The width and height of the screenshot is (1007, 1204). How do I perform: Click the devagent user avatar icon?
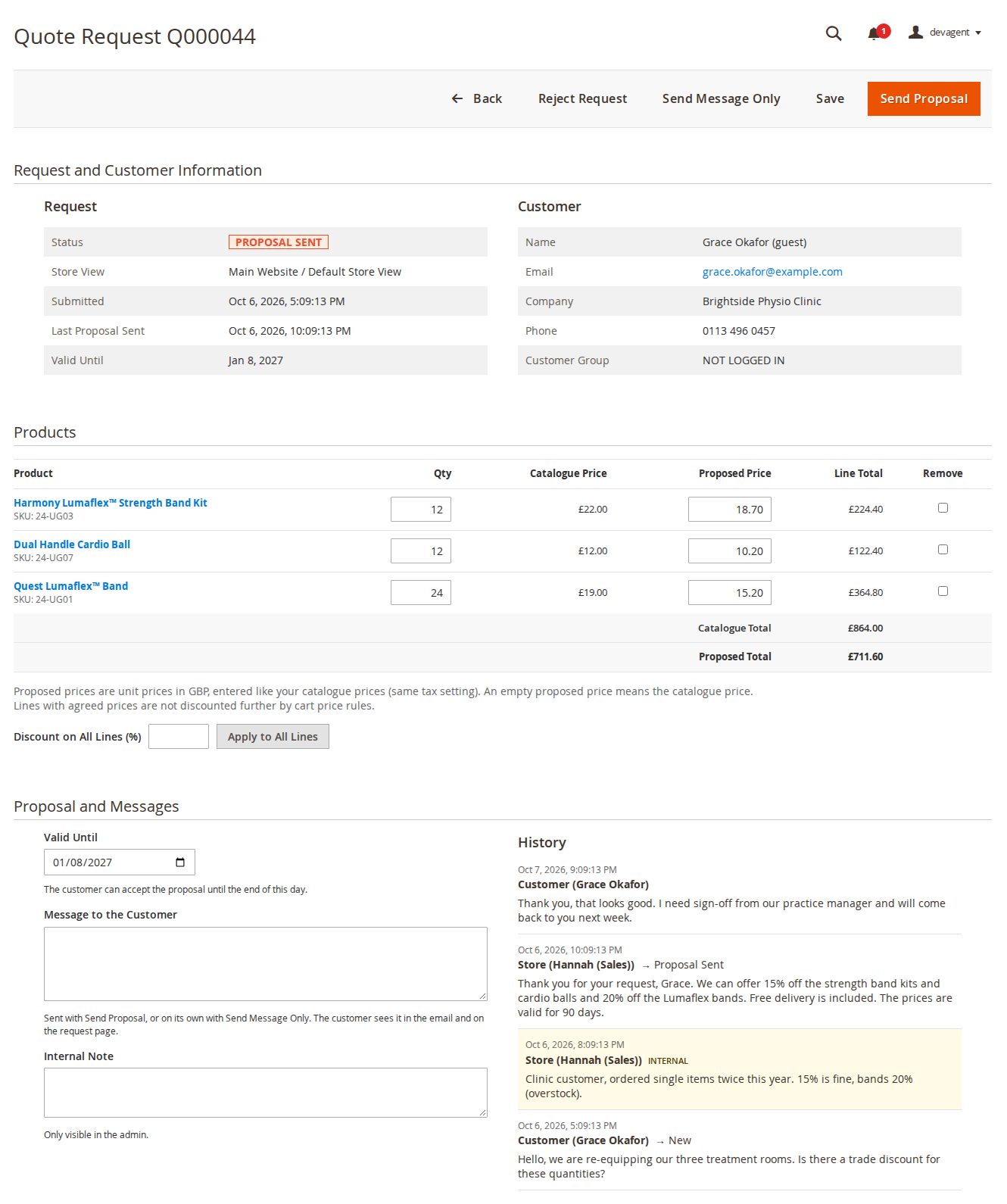pos(915,32)
